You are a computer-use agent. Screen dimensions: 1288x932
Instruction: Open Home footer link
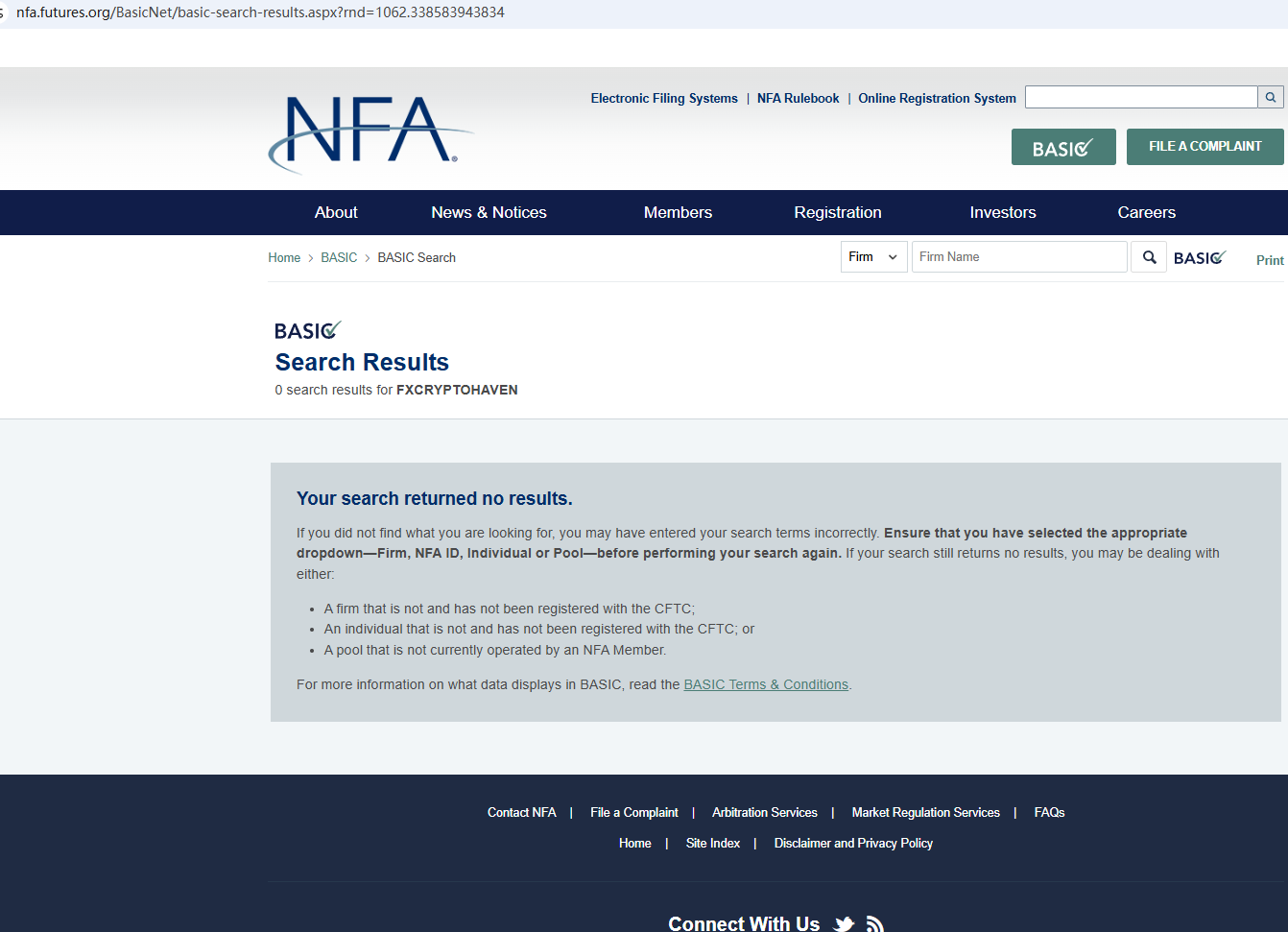[635, 843]
